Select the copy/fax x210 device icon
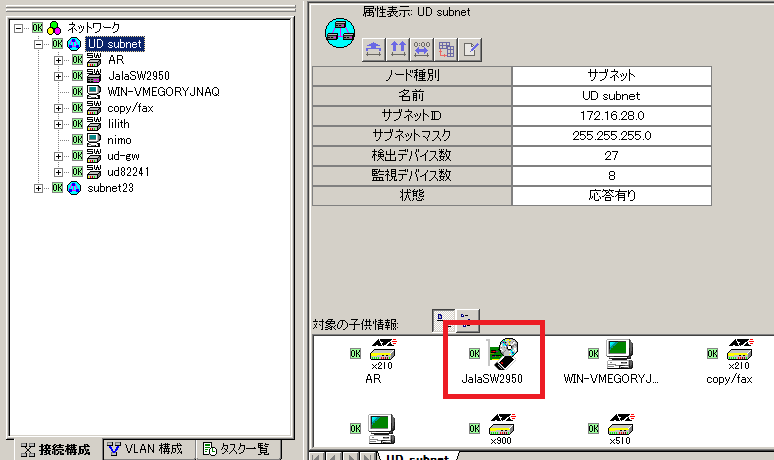Image resolution: width=774 pixels, height=460 pixels. click(x=740, y=354)
